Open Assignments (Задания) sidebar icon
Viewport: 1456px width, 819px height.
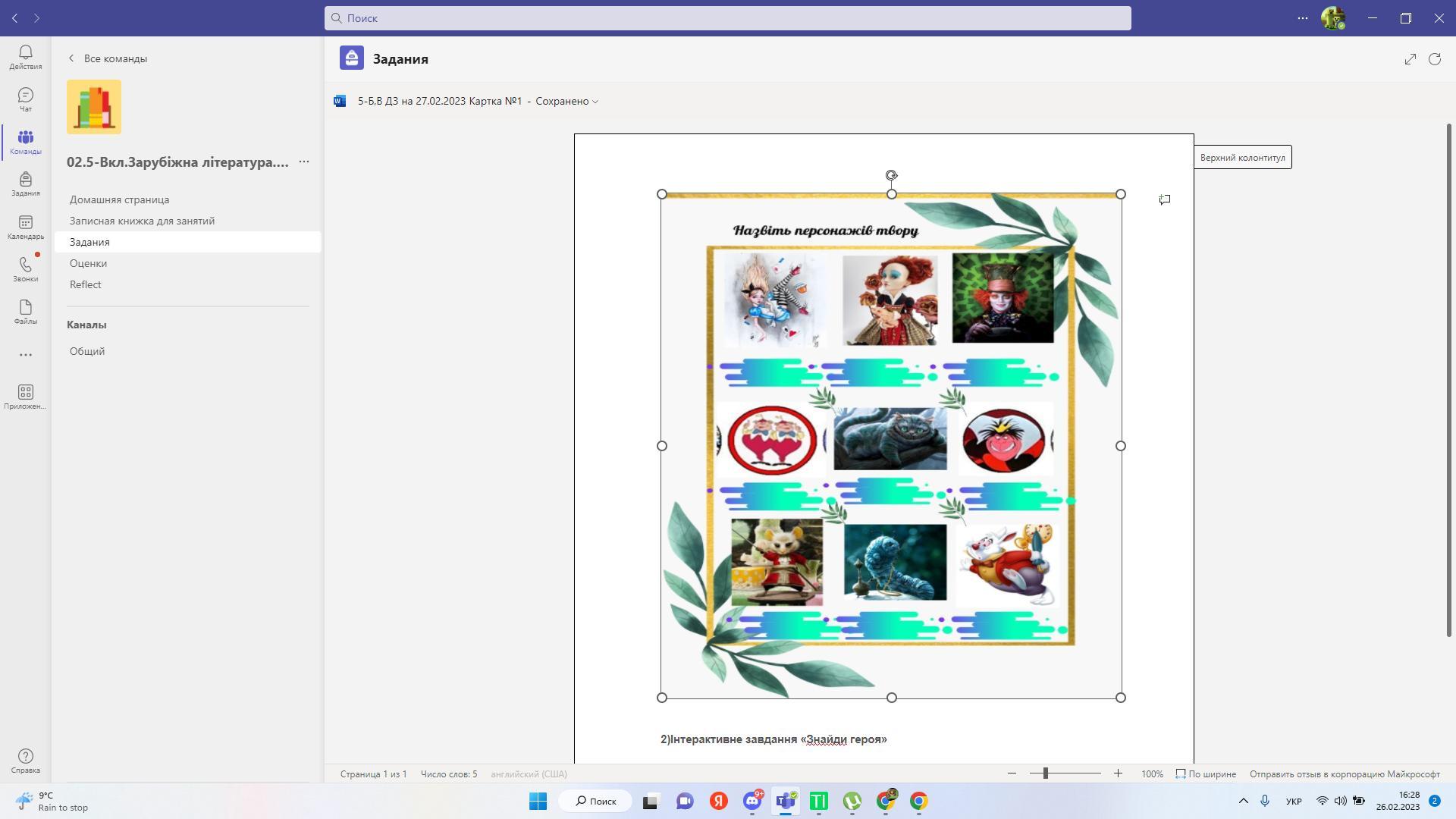click(x=25, y=184)
